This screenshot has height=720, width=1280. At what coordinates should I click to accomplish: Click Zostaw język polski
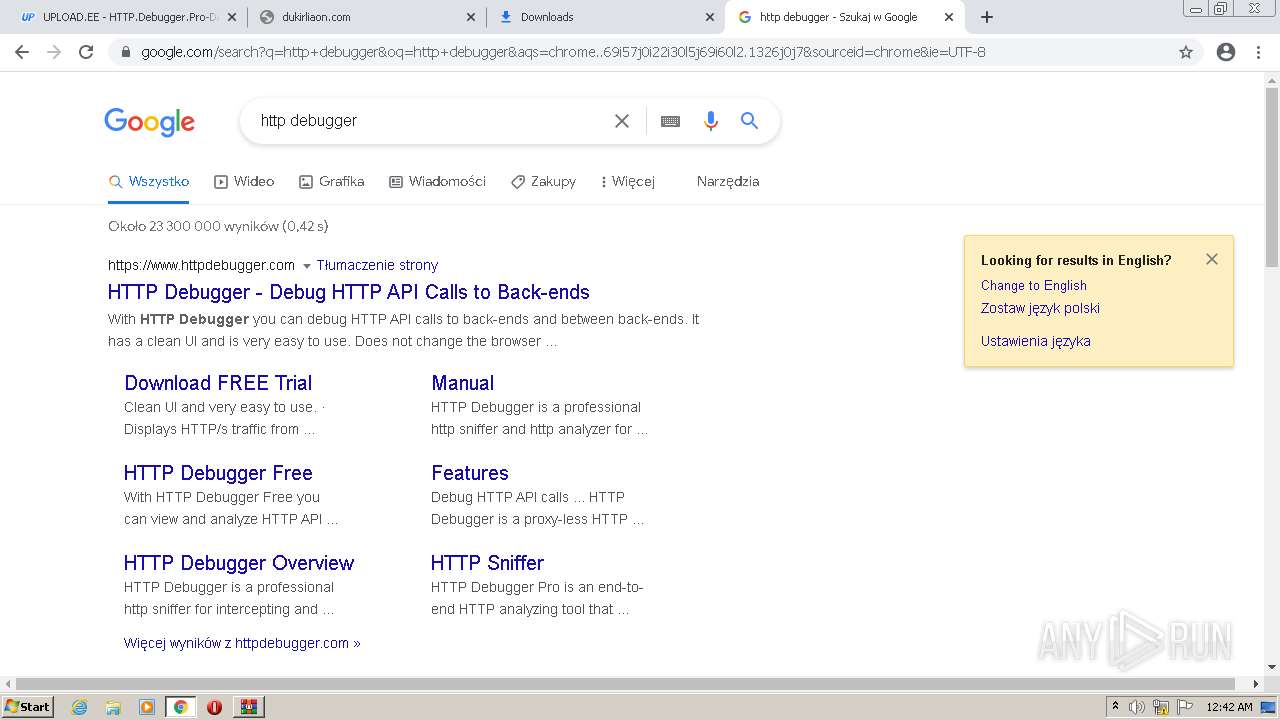click(1040, 308)
